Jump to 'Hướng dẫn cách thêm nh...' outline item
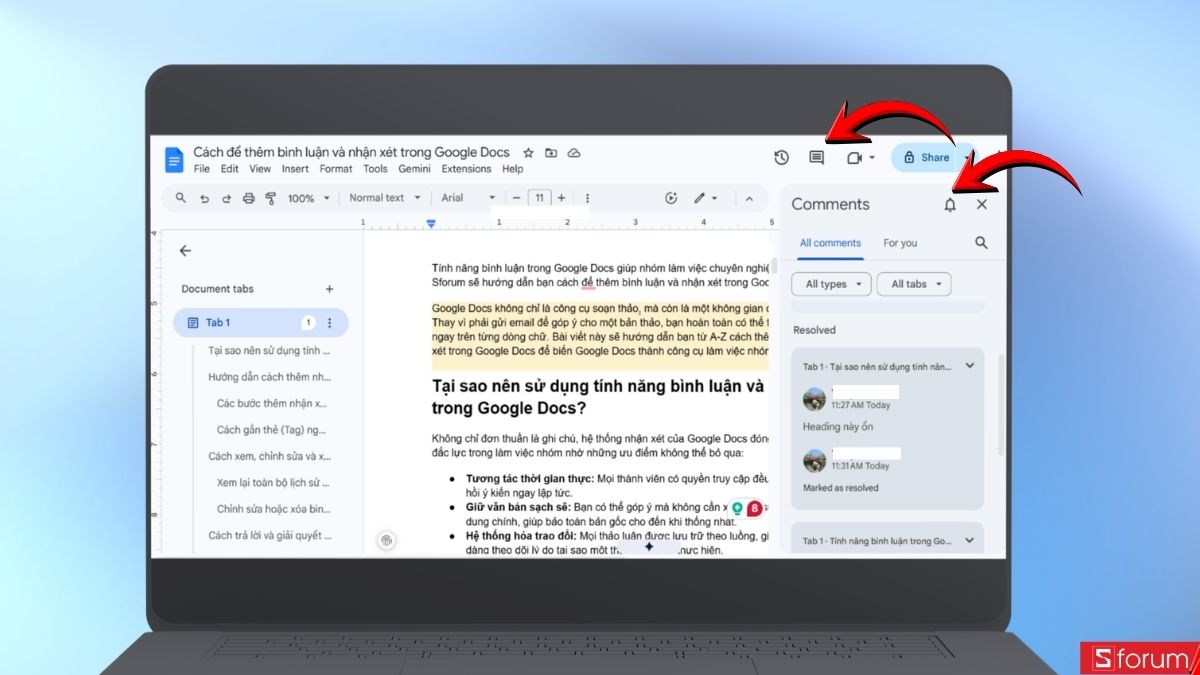The height and width of the screenshot is (675, 1200). 269,377
